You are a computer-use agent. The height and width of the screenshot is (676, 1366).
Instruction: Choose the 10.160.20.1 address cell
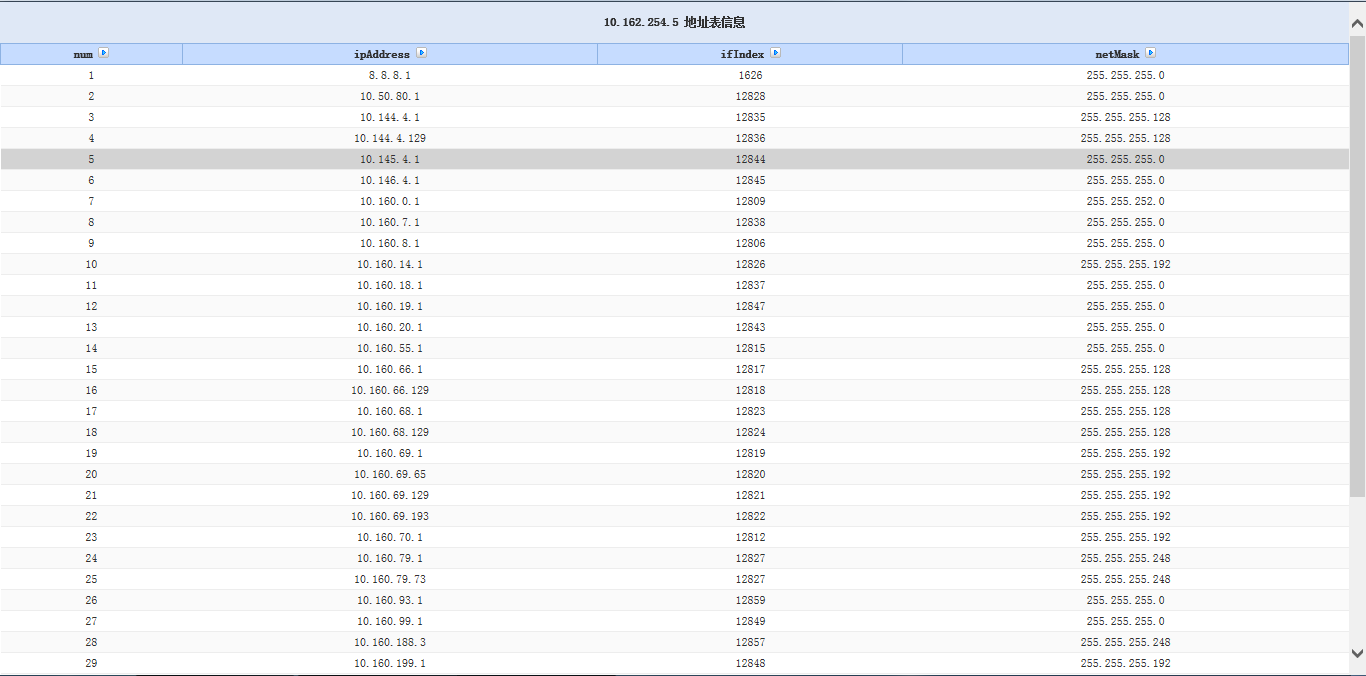(390, 327)
